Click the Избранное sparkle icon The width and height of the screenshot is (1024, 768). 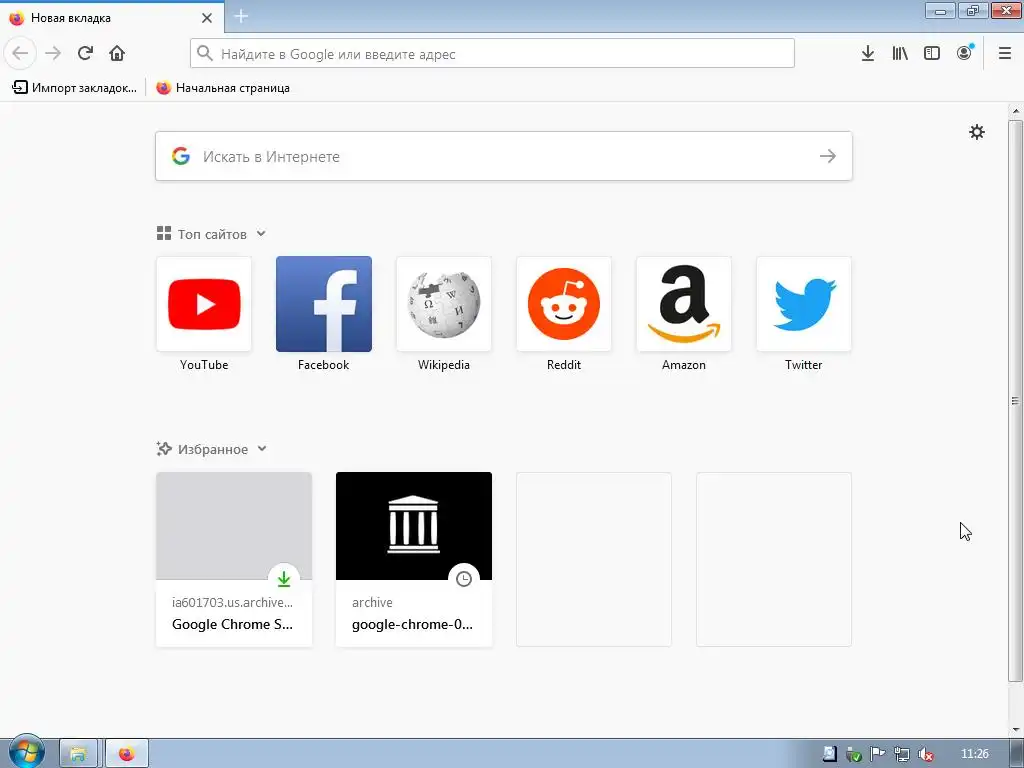[164, 449]
